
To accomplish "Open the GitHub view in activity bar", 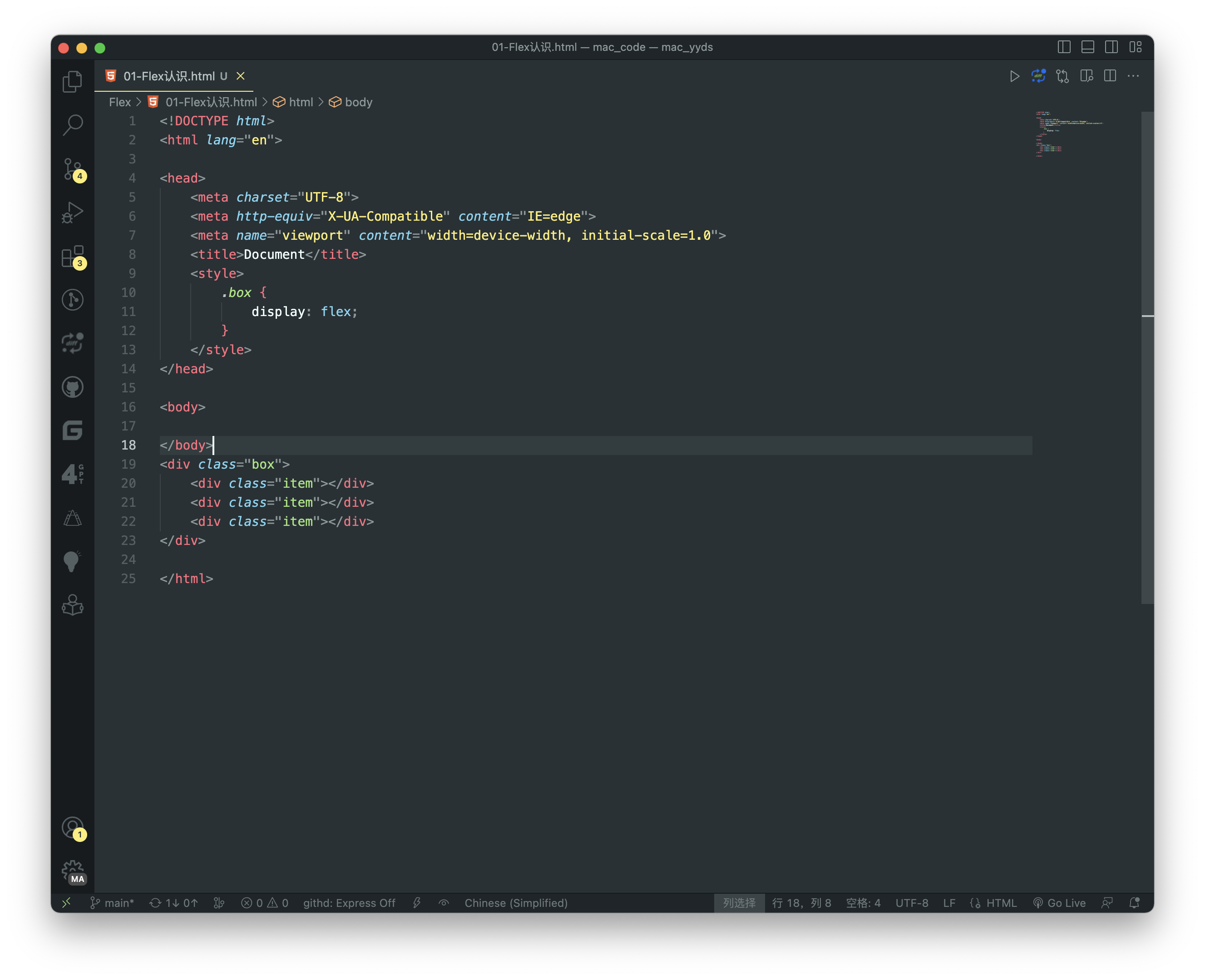I will (72, 387).
